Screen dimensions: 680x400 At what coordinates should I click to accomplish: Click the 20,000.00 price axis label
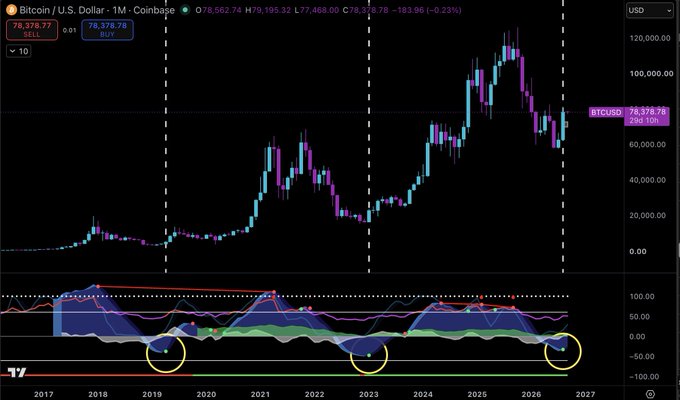(x=647, y=216)
